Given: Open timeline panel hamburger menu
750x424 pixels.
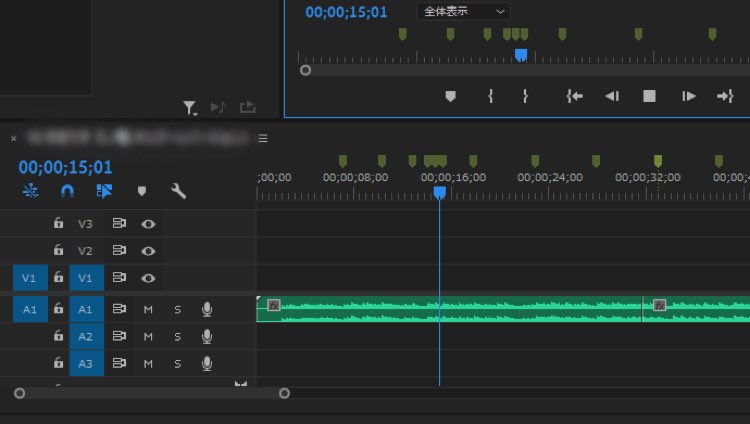Looking at the screenshot, I should tap(263, 138).
